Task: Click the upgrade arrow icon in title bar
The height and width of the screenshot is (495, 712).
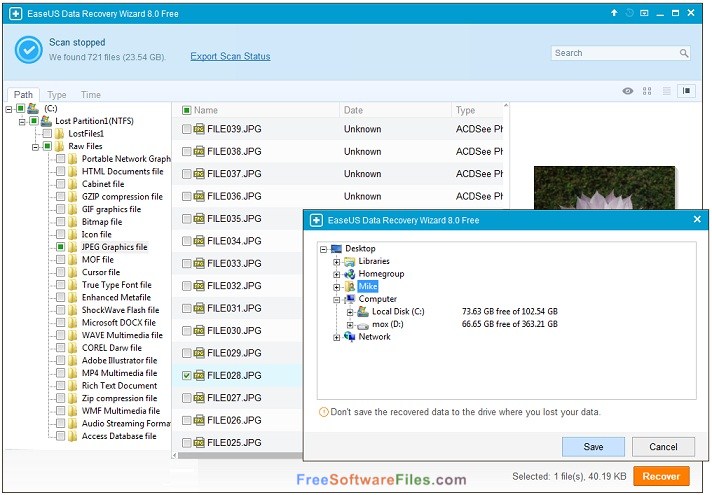Action: point(614,13)
